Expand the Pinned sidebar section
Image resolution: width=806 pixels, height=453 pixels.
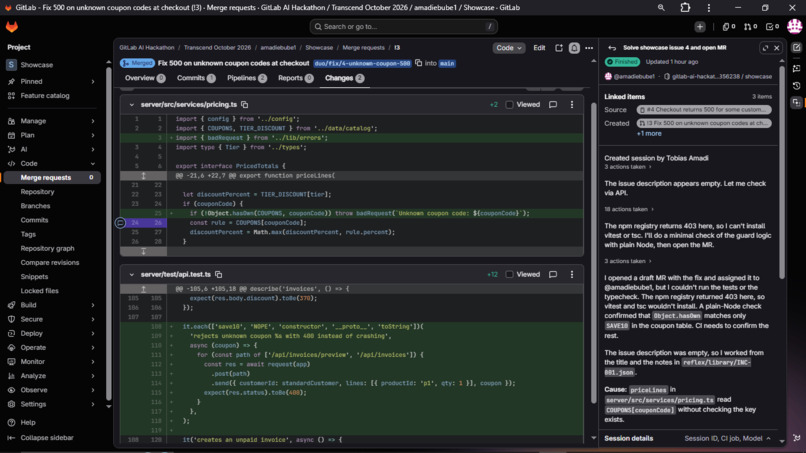[50, 81]
